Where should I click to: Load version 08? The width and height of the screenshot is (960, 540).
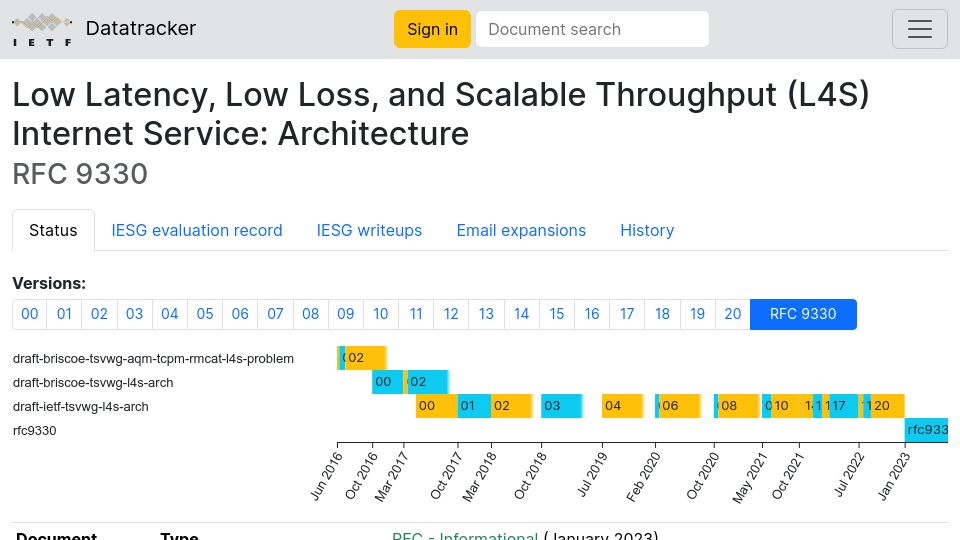(x=310, y=314)
